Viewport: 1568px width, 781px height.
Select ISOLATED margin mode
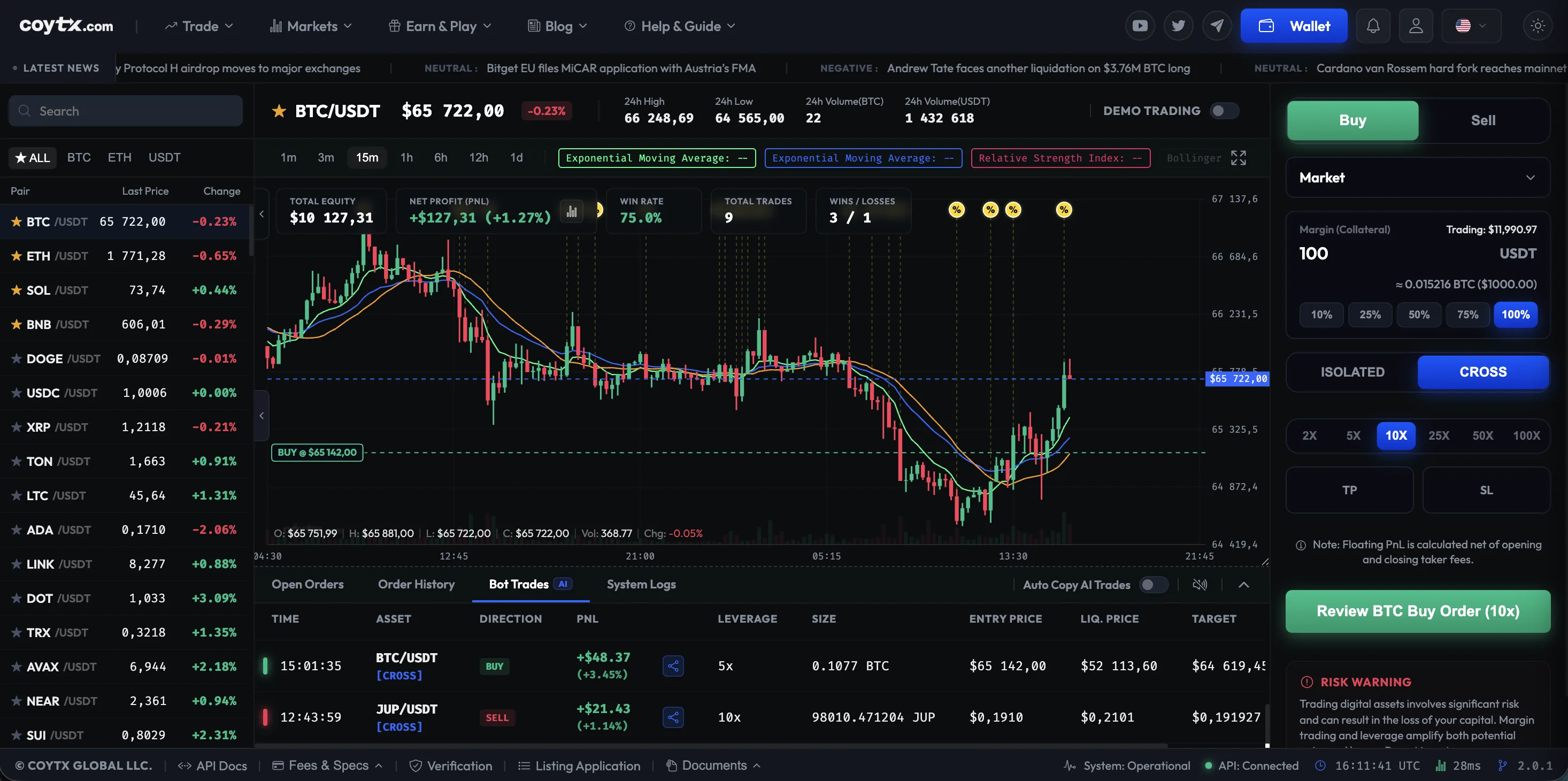pyautogui.click(x=1352, y=372)
